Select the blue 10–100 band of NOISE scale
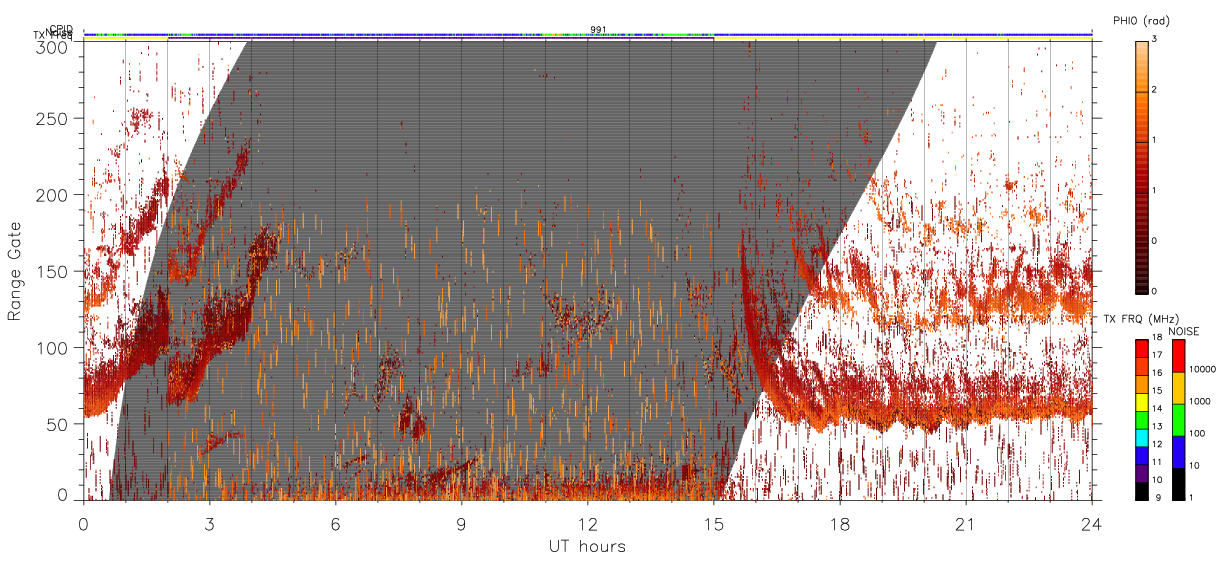1228x567 pixels. click(1179, 452)
